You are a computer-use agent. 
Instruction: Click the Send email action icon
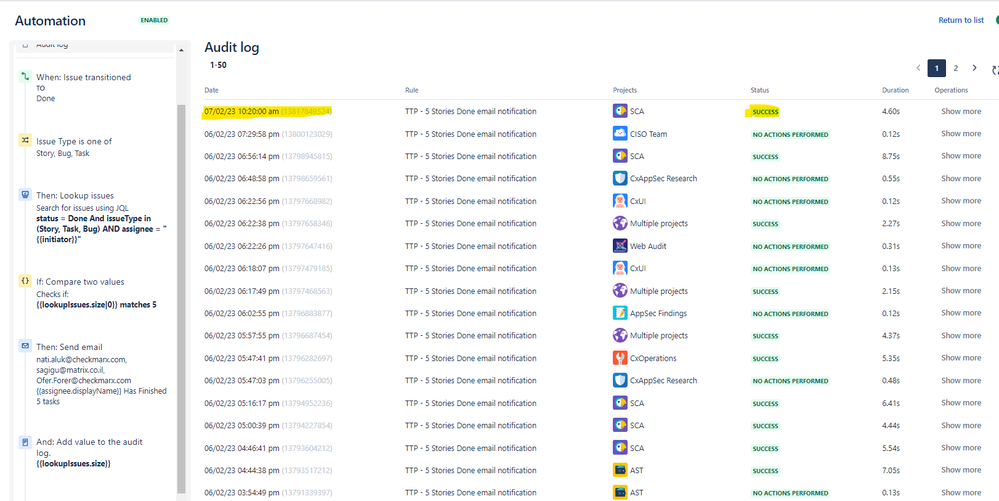[x=25, y=346]
